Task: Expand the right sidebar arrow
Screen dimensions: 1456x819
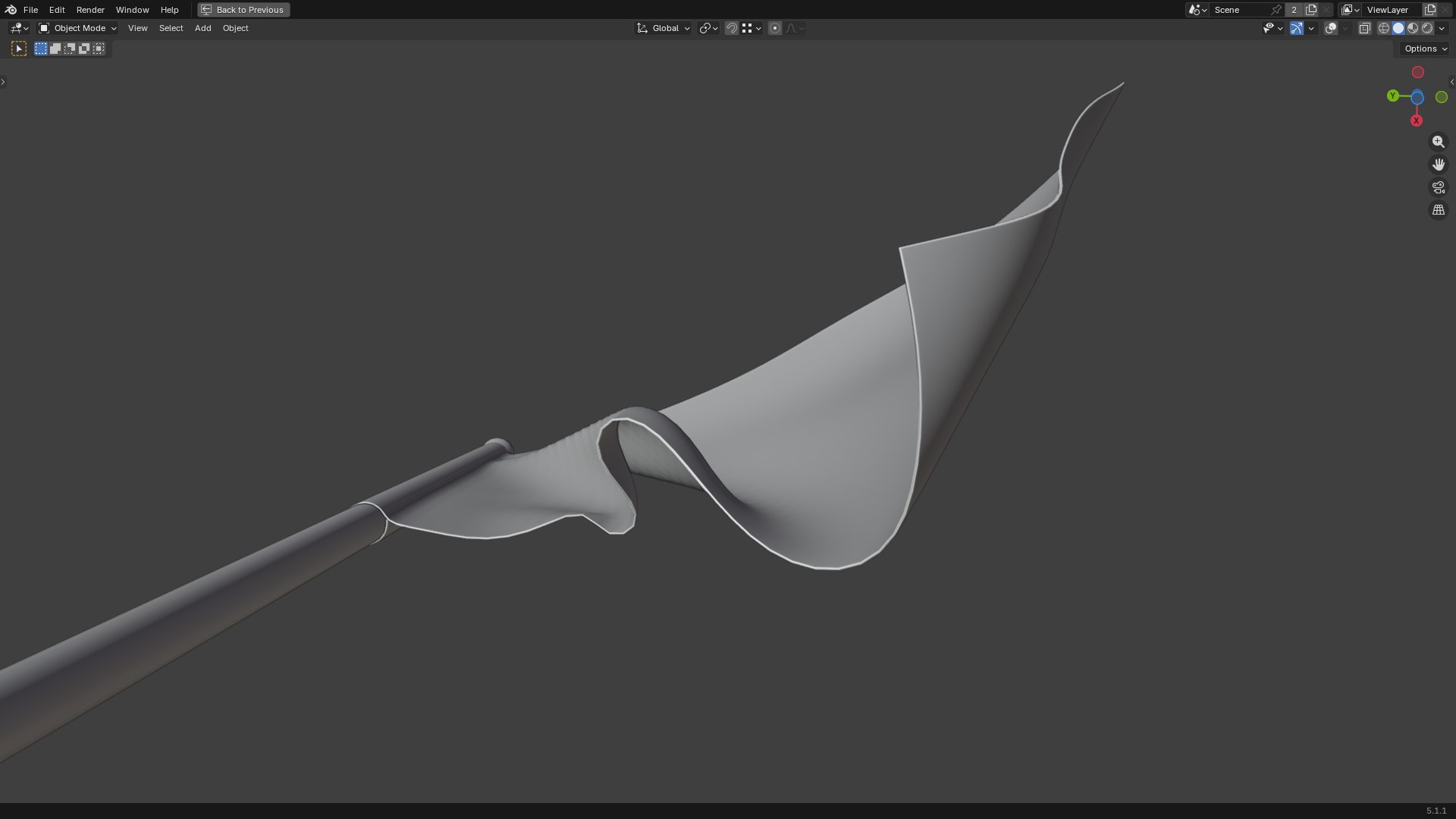Action: pos(1451,82)
